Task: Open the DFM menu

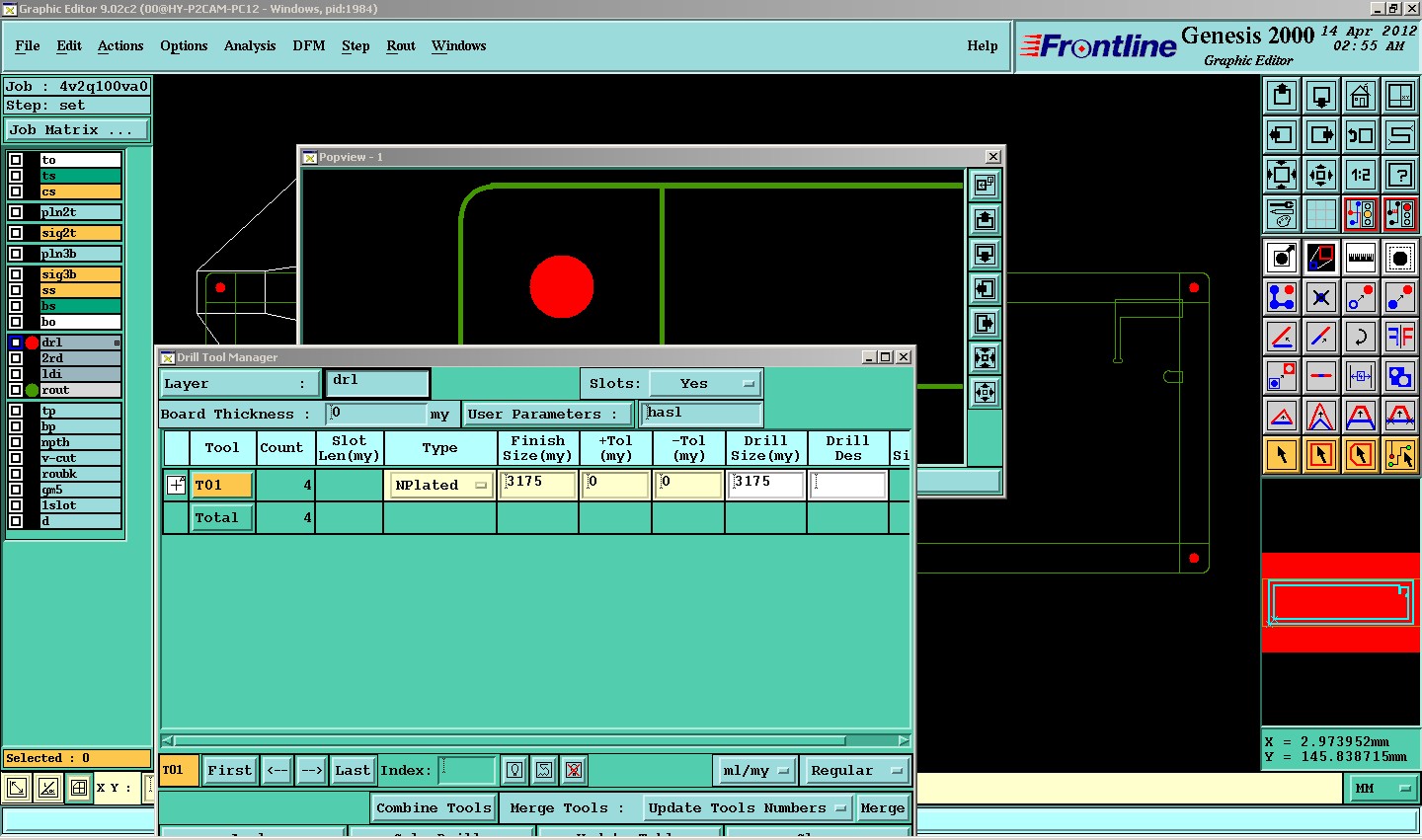Action: click(x=309, y=45)
